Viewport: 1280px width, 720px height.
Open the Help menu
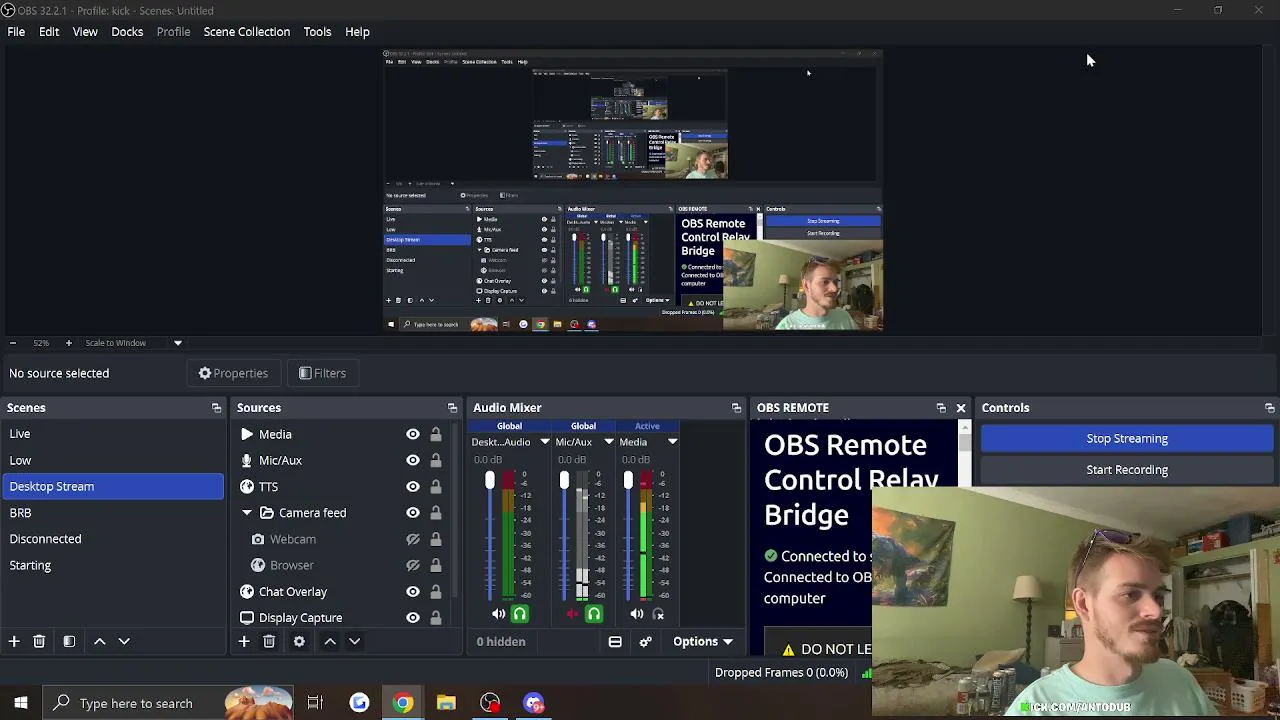(x=357, y=32)
